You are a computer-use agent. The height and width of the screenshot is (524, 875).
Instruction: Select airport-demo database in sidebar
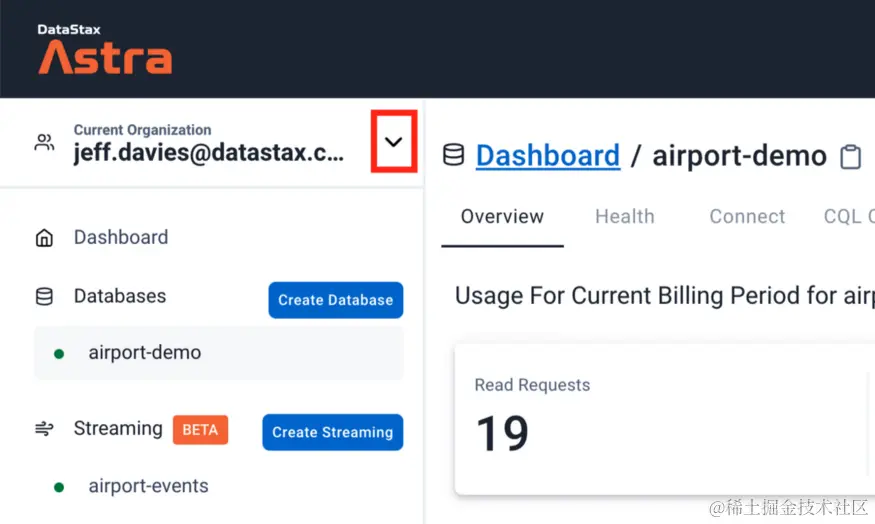(x=145, y=353)
